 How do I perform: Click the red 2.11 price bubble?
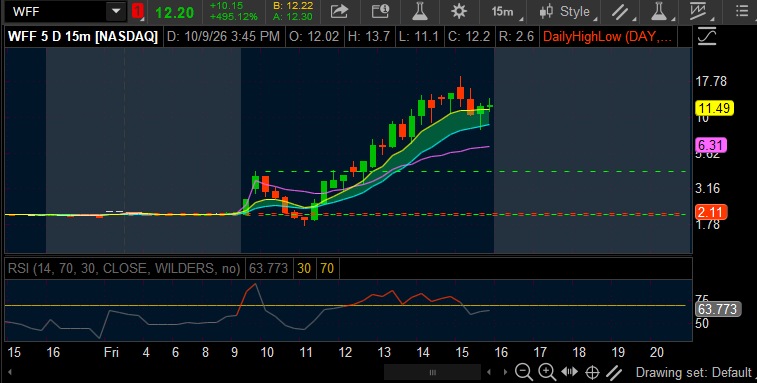click(x=711, y=212)
